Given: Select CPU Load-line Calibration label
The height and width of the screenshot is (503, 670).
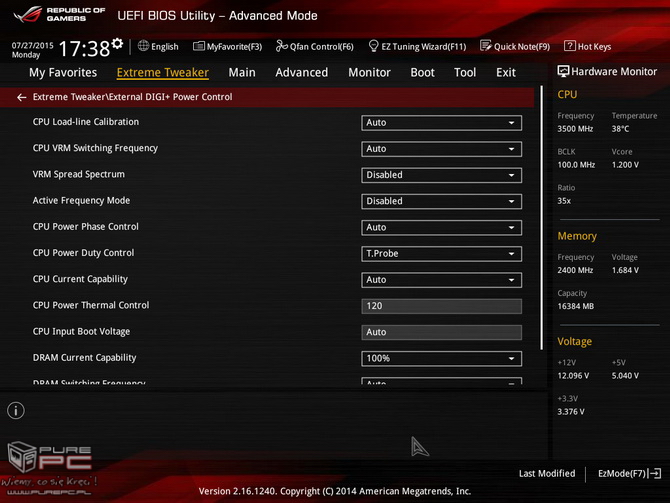Looking at the screenshot, I should pyautogui.click(x=86, y=122).
